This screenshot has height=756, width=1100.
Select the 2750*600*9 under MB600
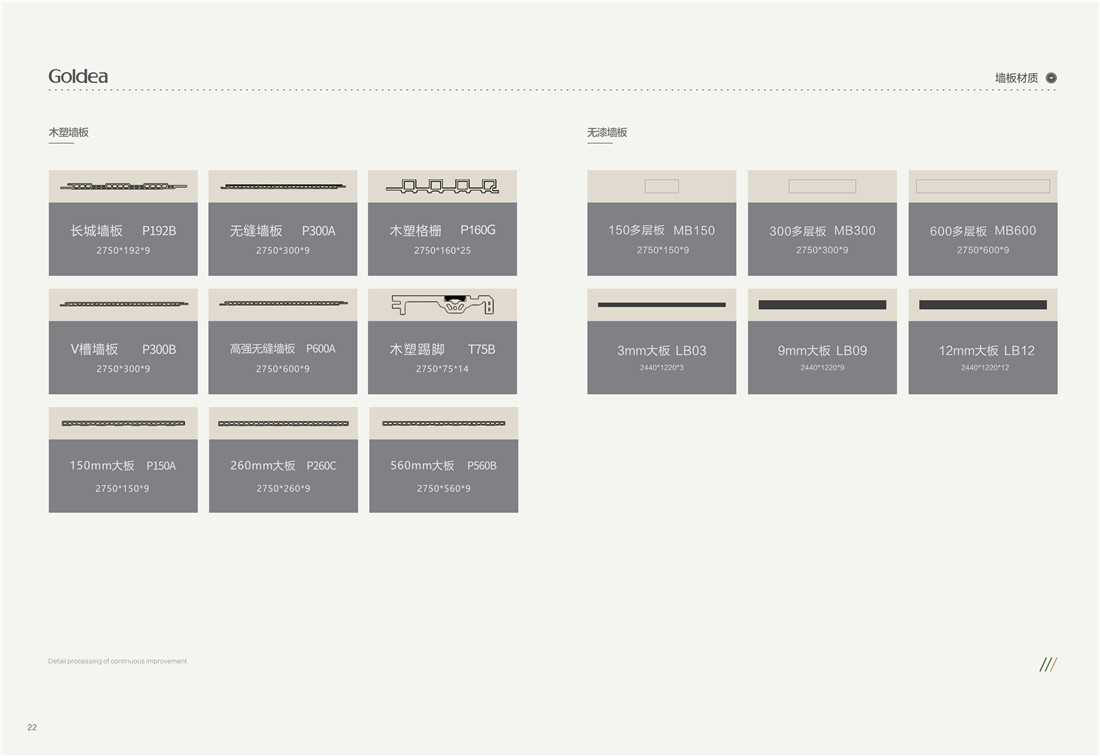click(983, 250)
